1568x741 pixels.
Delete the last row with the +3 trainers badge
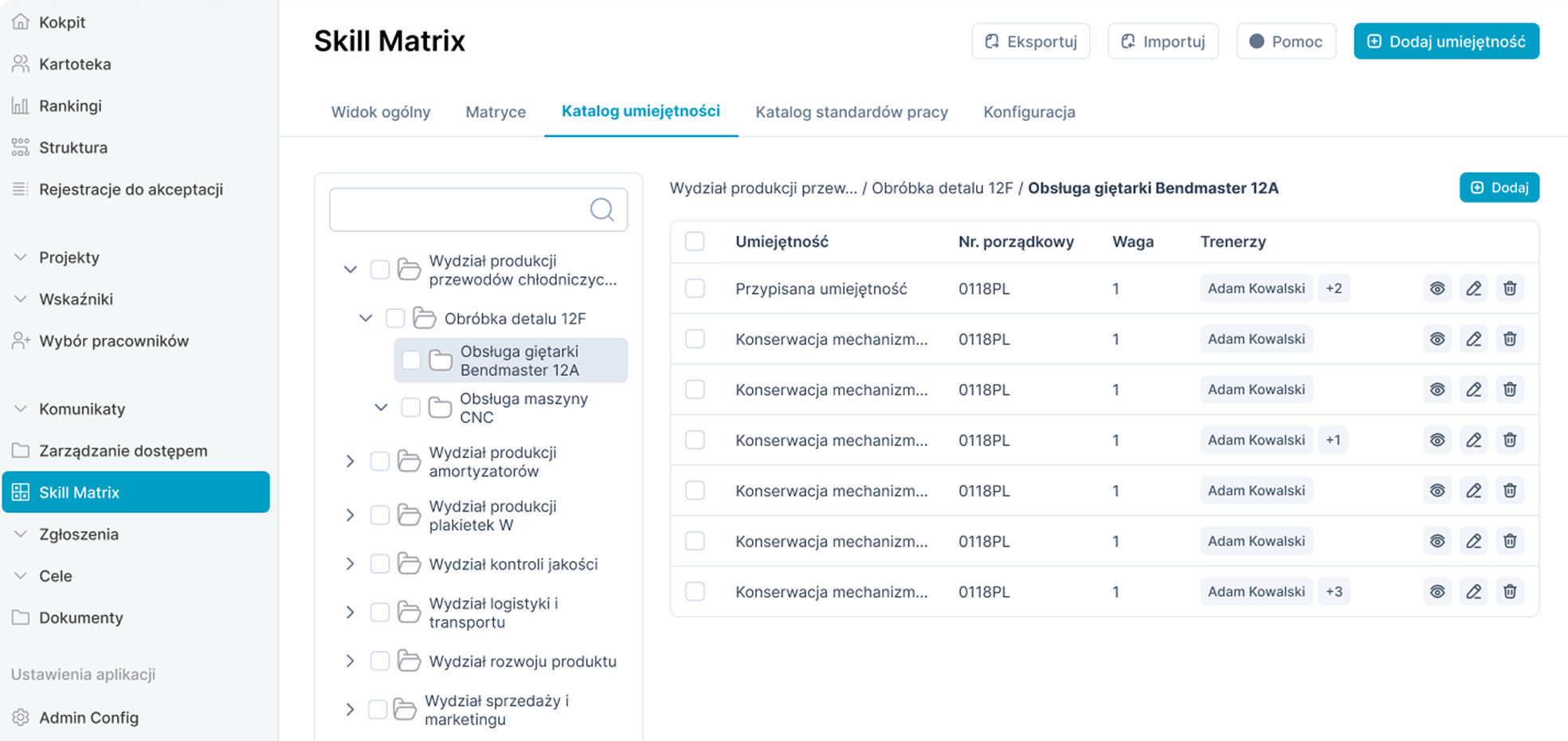[1509, 591]
